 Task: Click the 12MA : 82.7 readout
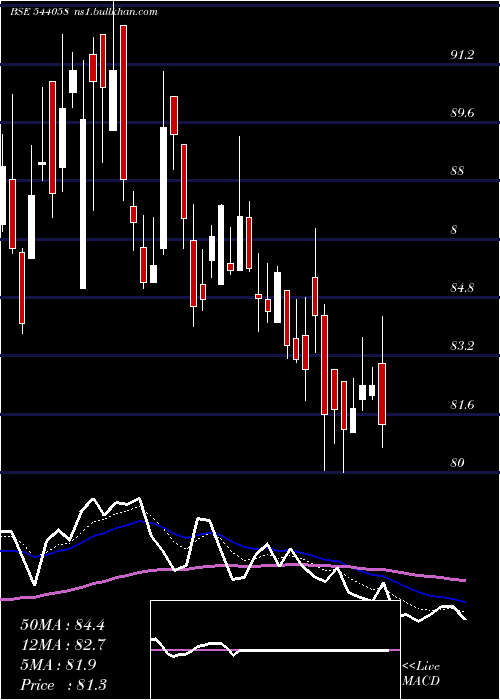62,645
